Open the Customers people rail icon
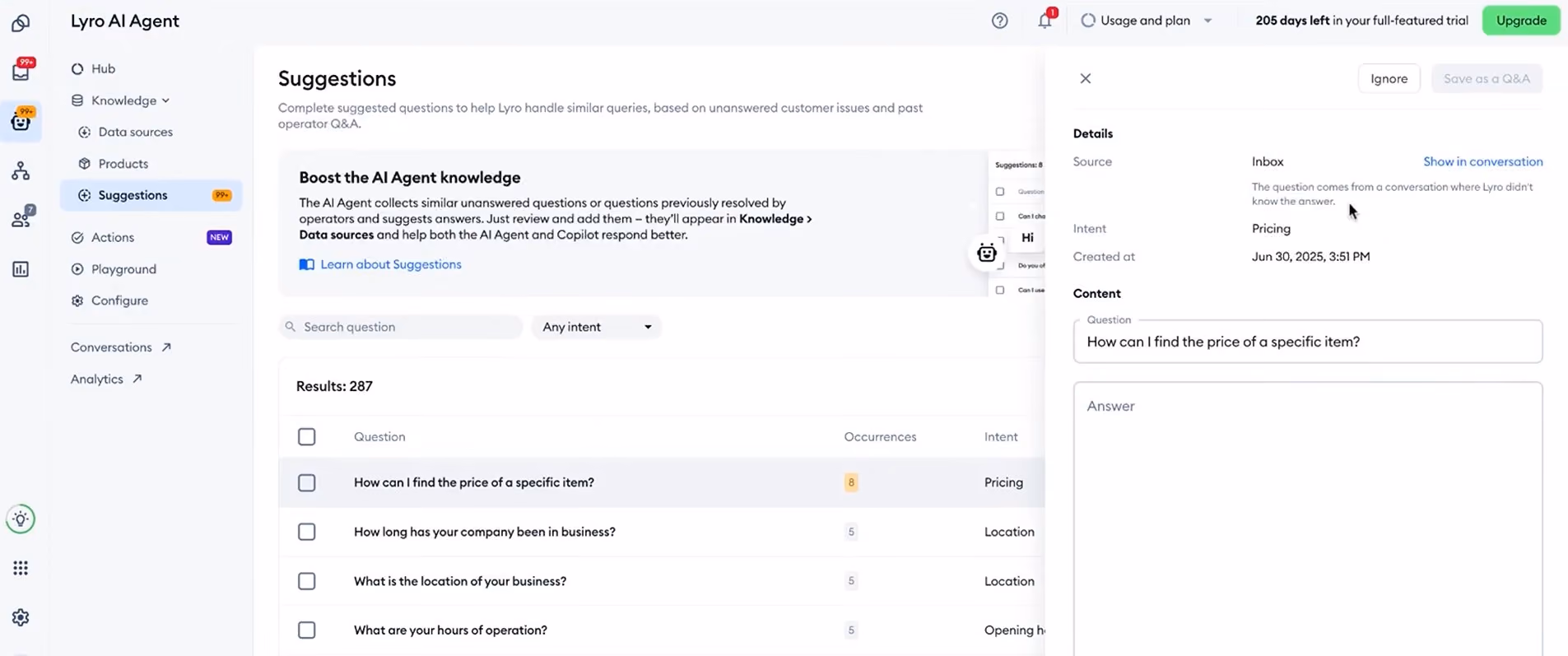This screenshot has width=1568, height=656. coord(21,219)
